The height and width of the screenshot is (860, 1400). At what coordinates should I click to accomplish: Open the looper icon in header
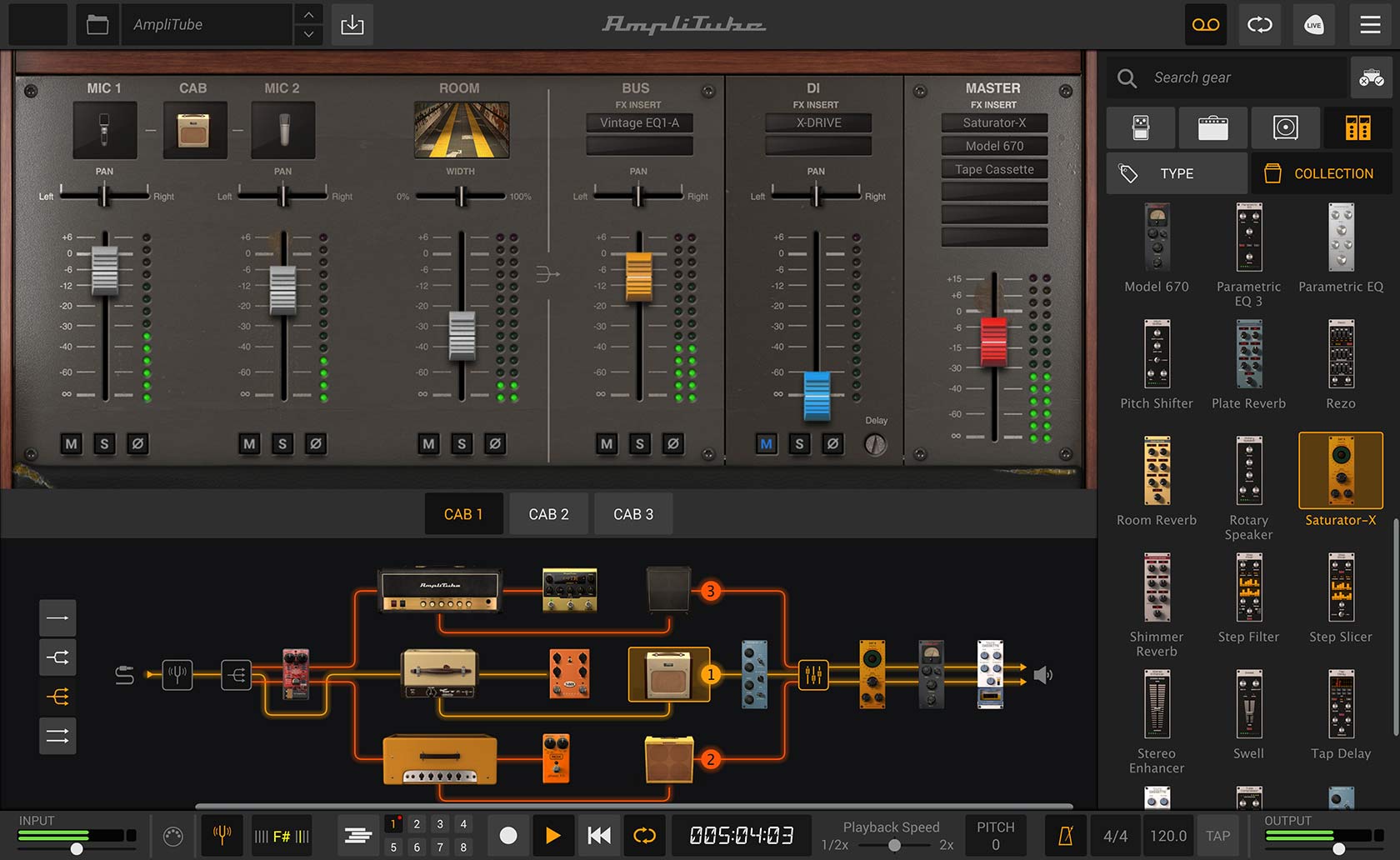pos(1260,25)
